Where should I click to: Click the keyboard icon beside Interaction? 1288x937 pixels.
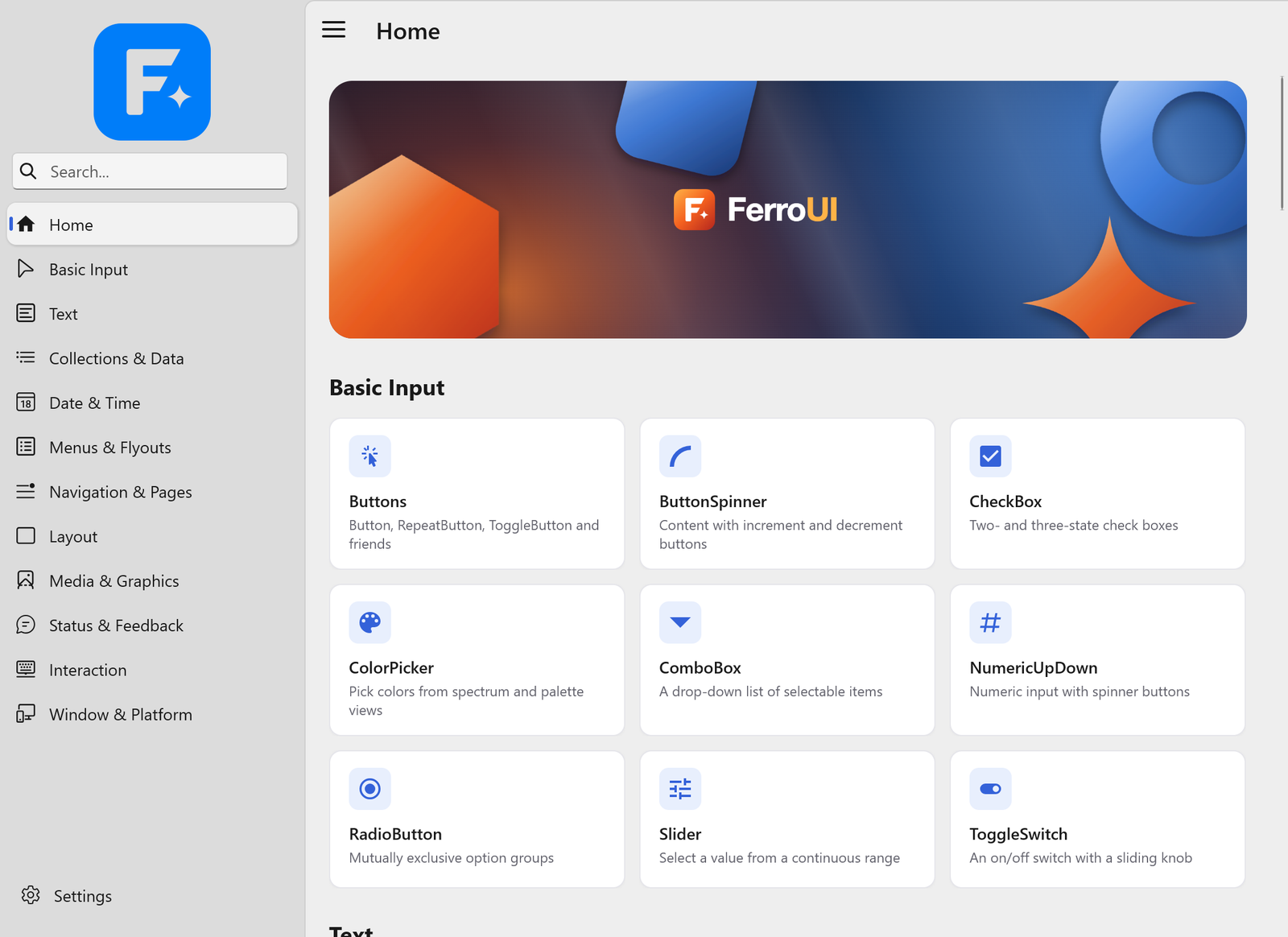point(26,669)
